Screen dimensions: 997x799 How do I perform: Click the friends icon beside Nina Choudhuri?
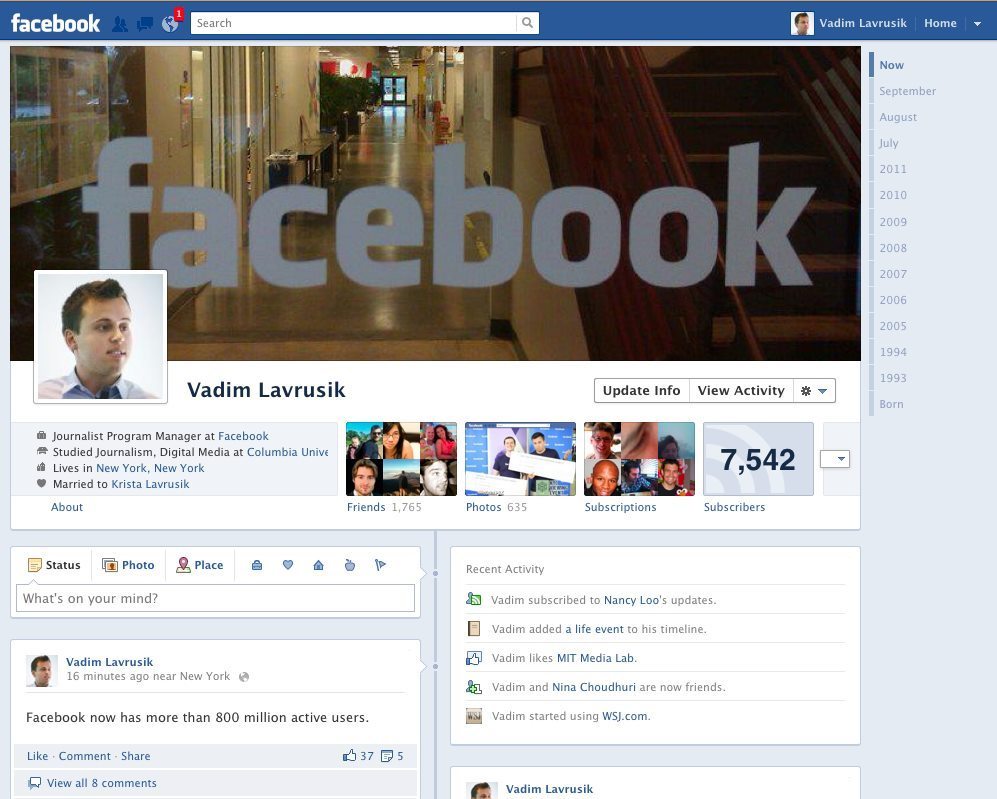[x=474, y=686]
